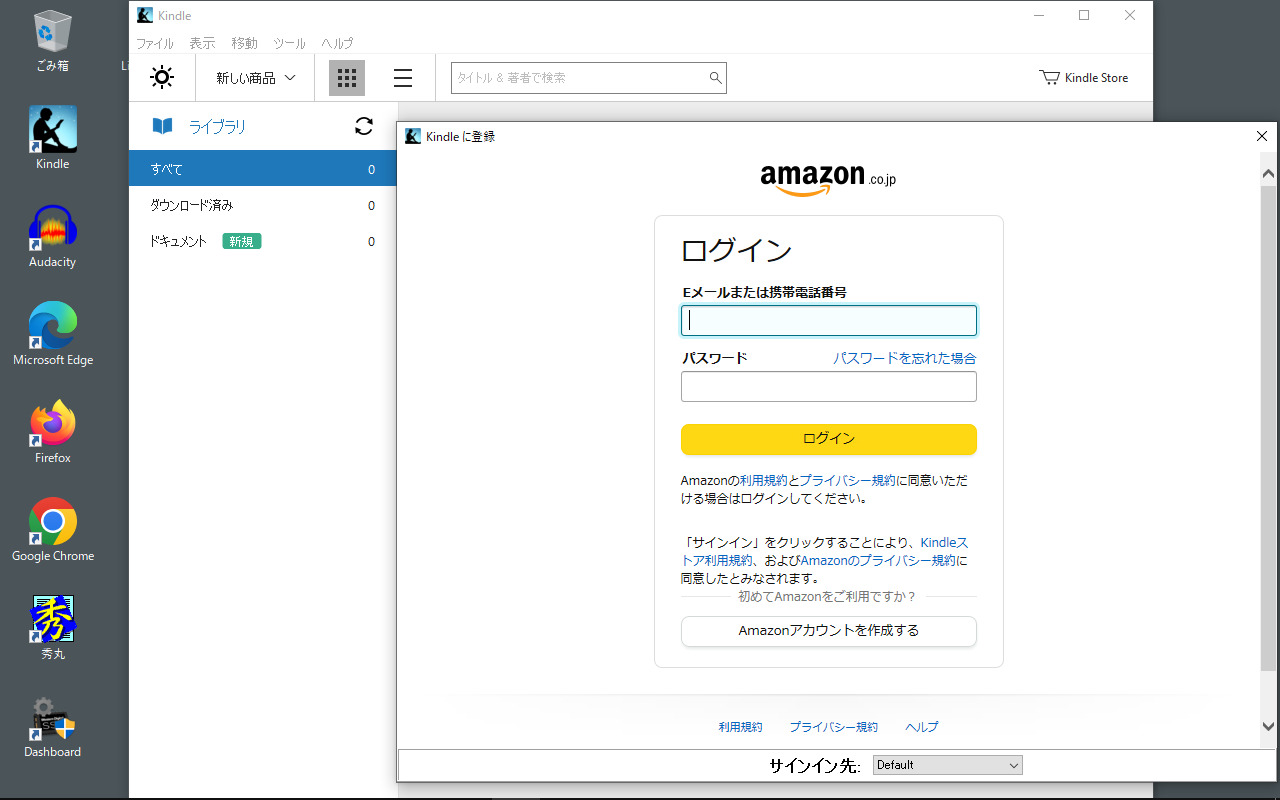Click Amazonアカウントを作成する button

(828, 631)
